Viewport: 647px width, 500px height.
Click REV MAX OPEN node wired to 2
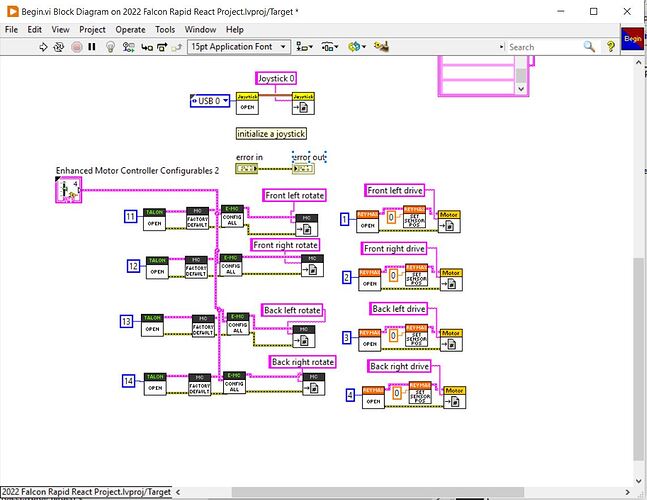[x=369, y=280]
